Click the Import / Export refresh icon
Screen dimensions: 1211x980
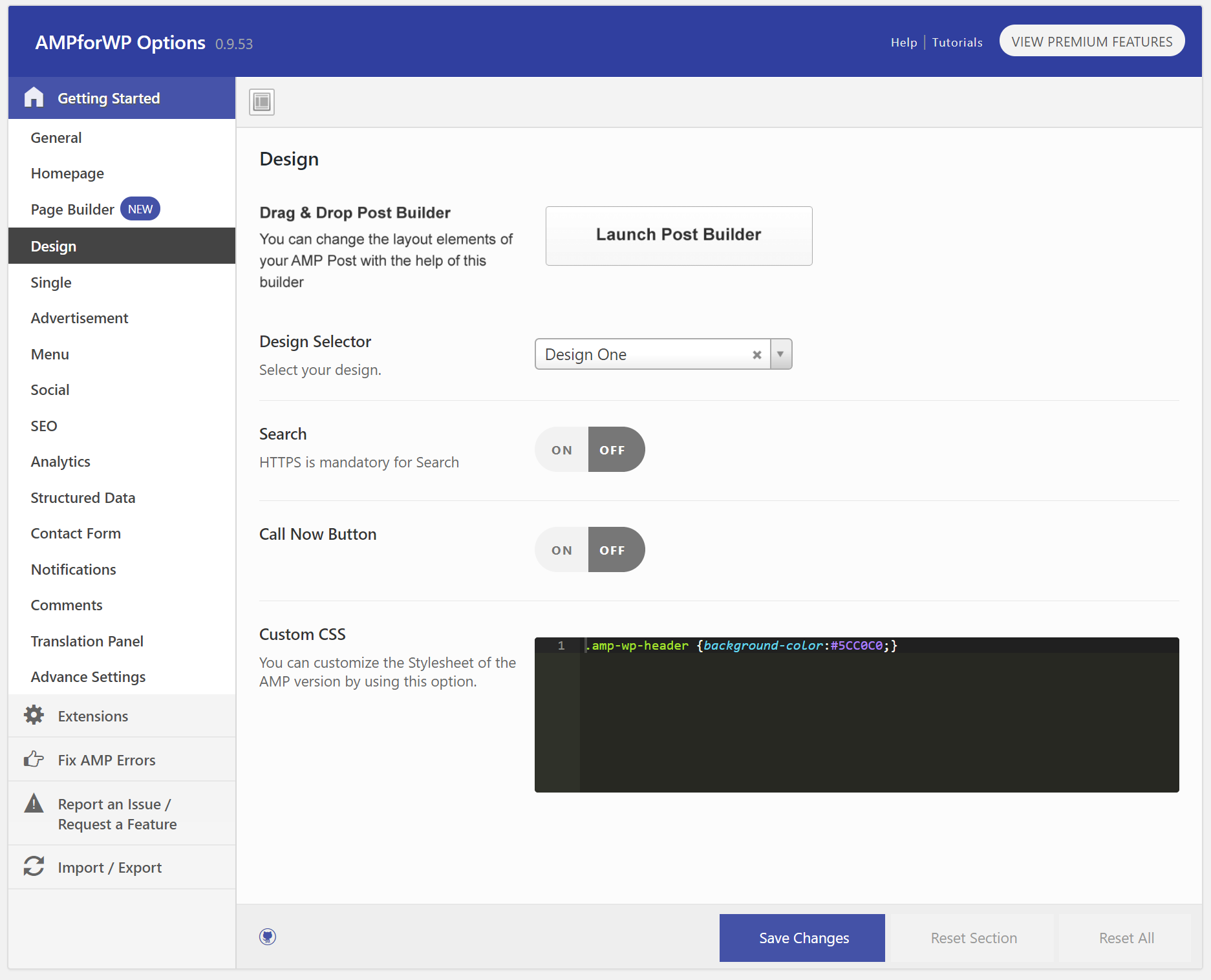pyautogui.click(x=34, y=867)
